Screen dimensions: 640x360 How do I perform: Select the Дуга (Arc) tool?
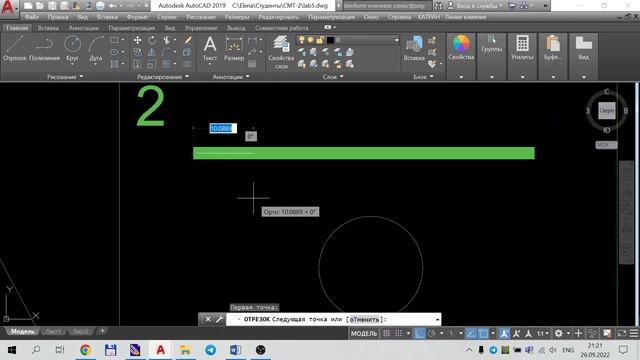[x=96, y=49]
